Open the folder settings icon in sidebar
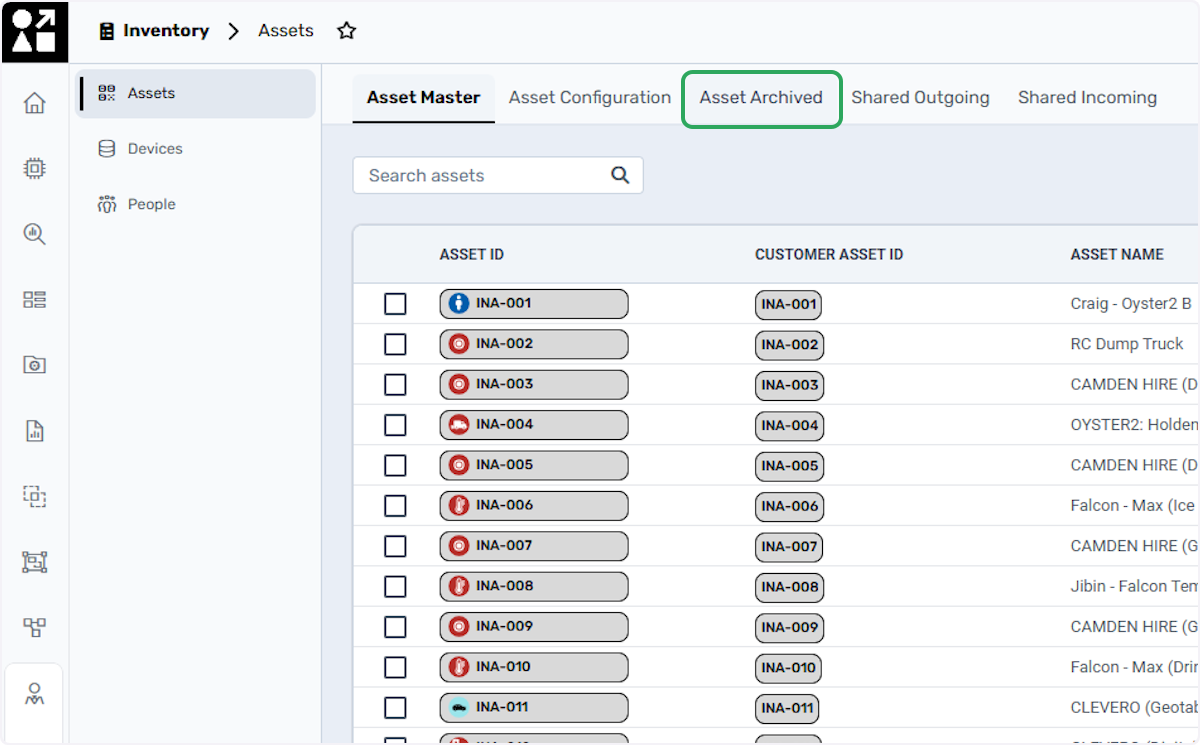Screen dimensions: 1200x745 tap(35, 365)
